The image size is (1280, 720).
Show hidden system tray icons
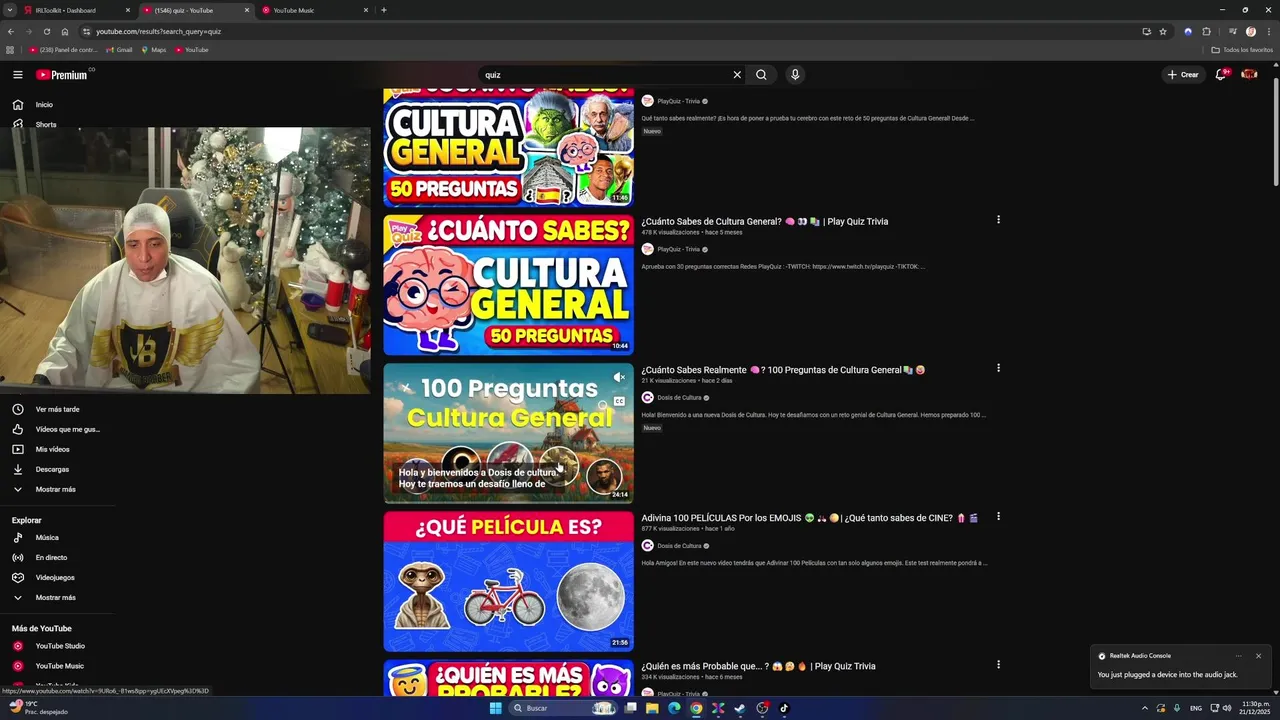(x=1145, y=708)
